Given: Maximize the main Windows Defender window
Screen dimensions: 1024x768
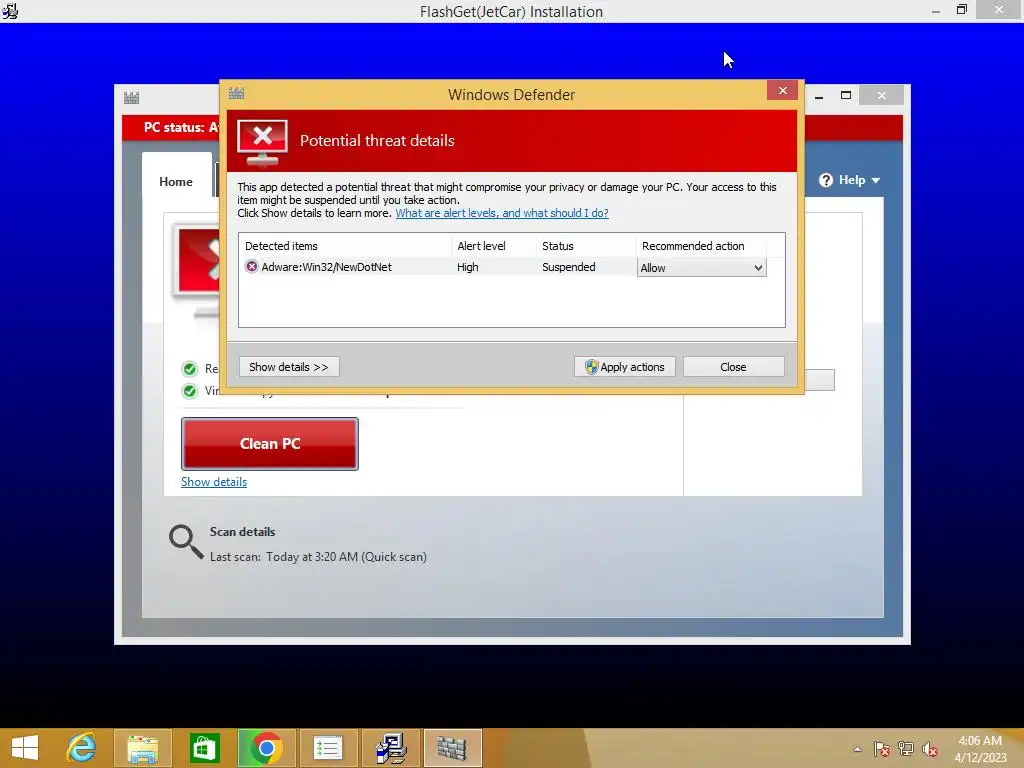Looking at the screenshot, I should tap(846, 95).
